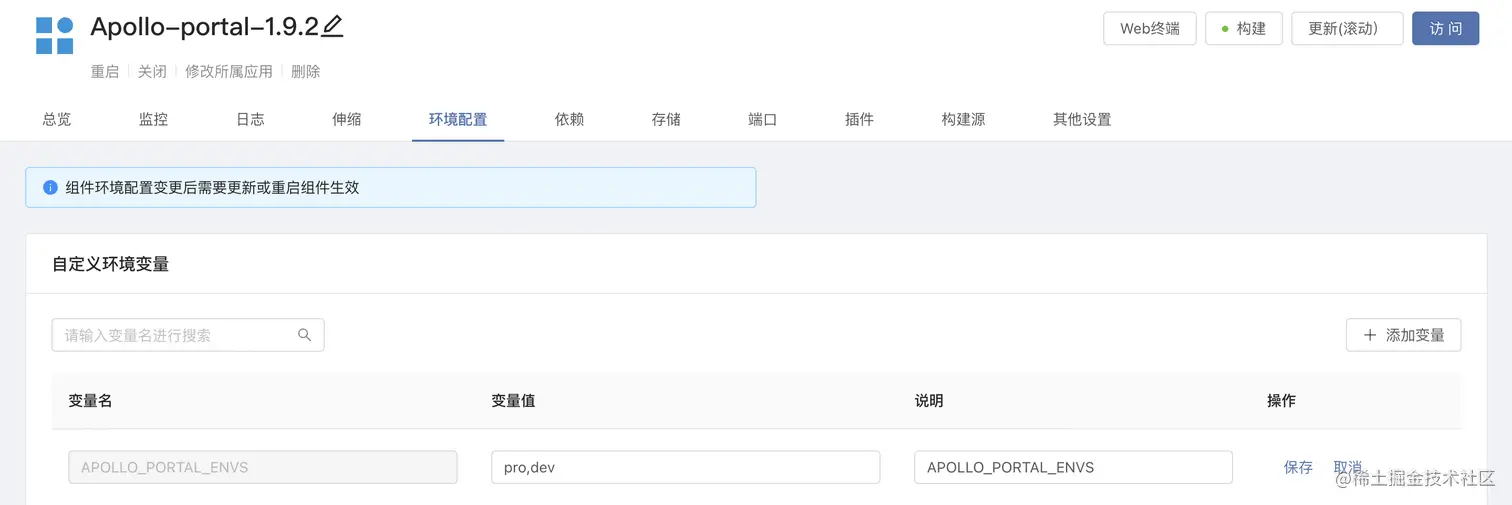This screenshot has height=505, width=1512.
Task: Click the 说明 column header
Action: point(929,400)
